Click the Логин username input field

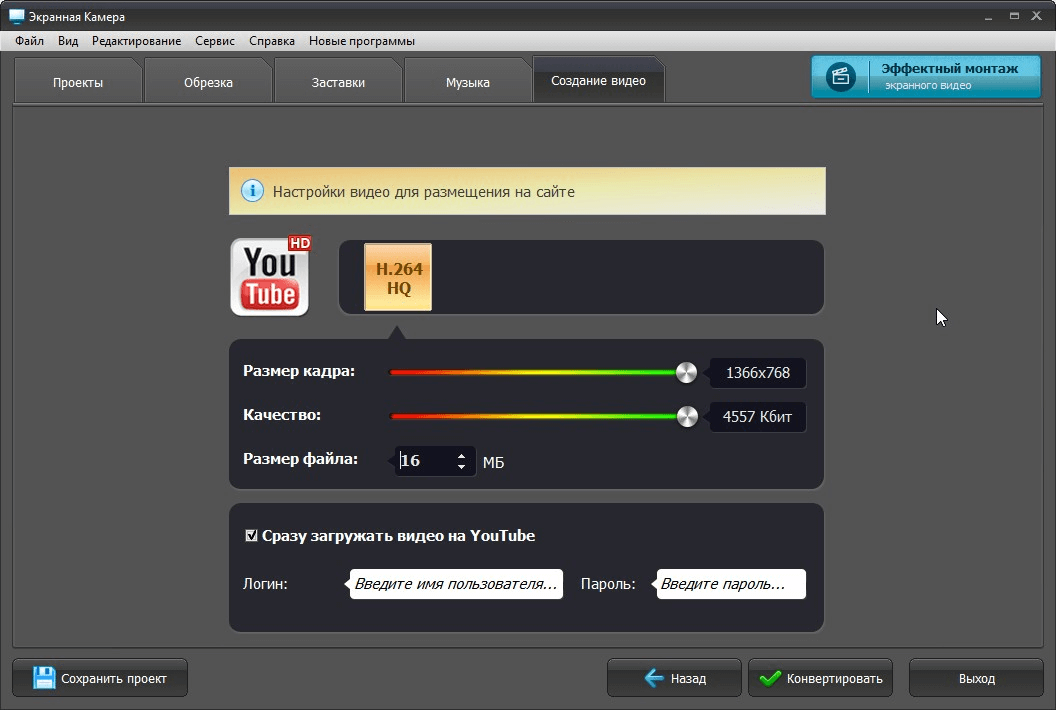coord(456,584)
